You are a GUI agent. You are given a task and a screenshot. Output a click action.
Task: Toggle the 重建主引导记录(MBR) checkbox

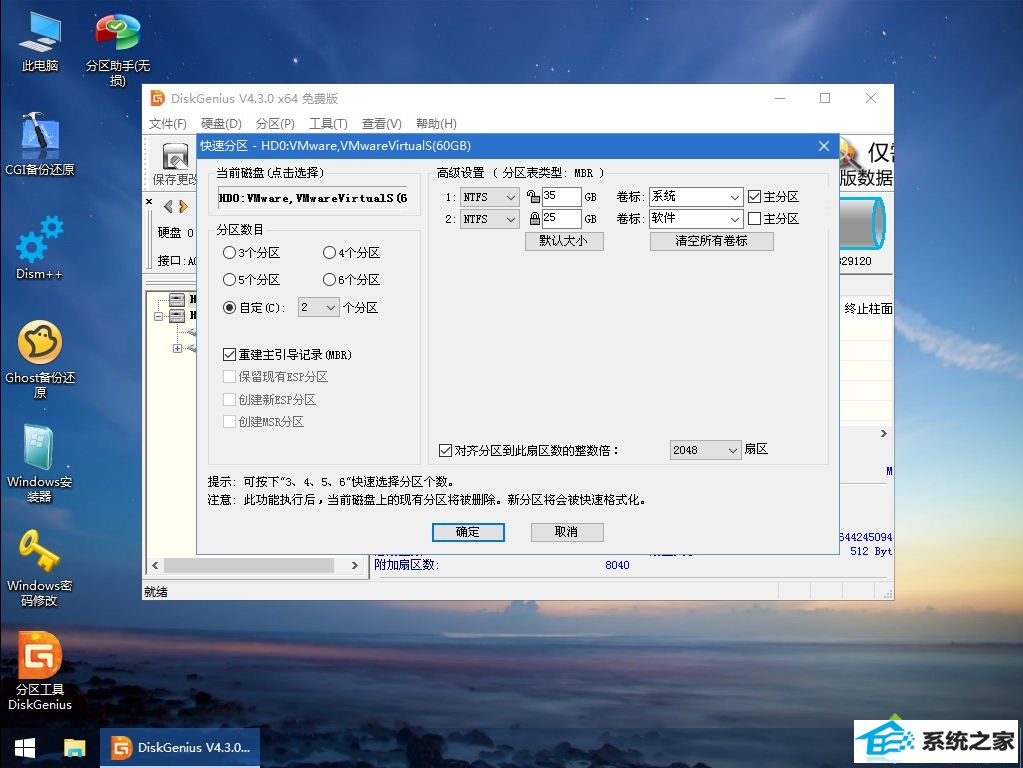[229, 354]
